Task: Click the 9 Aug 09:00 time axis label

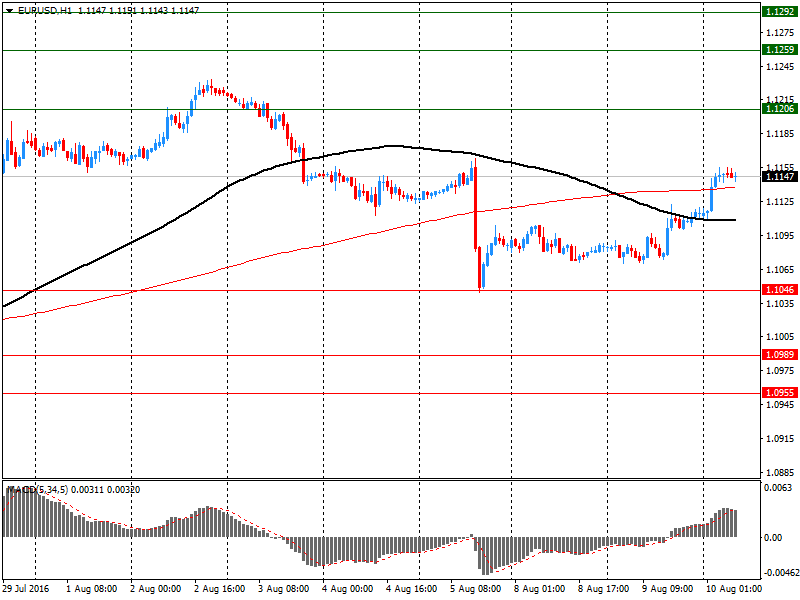Action: [x=667, y=589]
